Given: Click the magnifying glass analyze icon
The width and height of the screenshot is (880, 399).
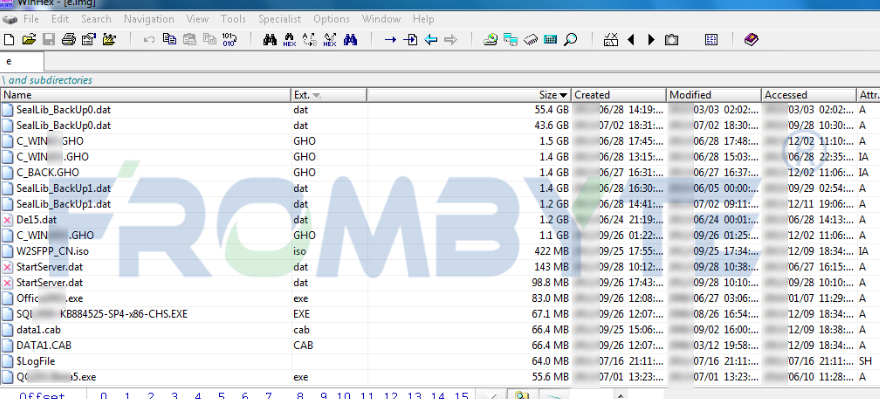Looking at the screenshot, I should 571,40.
